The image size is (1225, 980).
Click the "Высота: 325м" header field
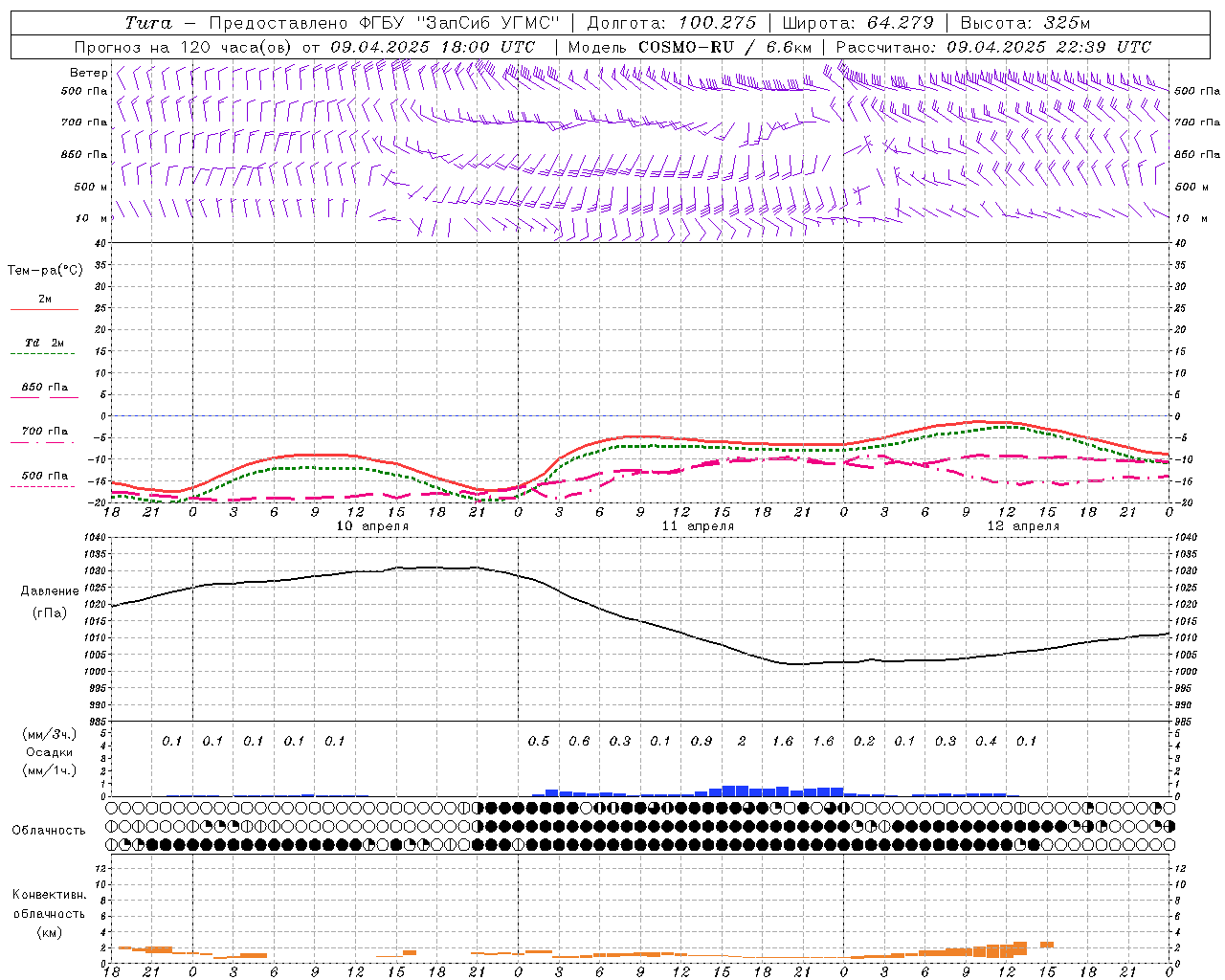pos(1025,23)
